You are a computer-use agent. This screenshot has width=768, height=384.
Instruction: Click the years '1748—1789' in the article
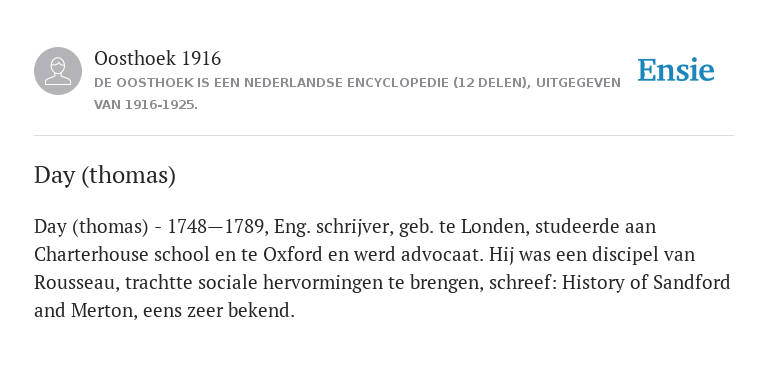pyautogui.click(x=217, y=227)
